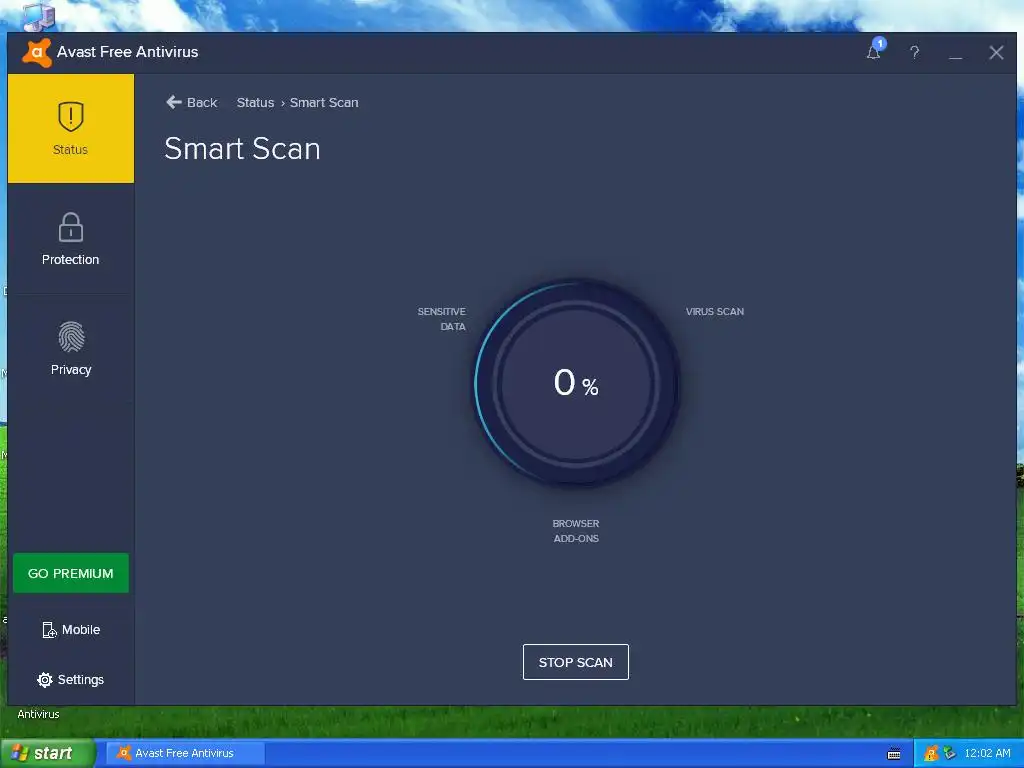Click the scan progress circle showing 0%
This screenshot has height=768, width=1024.
(576, 383)
